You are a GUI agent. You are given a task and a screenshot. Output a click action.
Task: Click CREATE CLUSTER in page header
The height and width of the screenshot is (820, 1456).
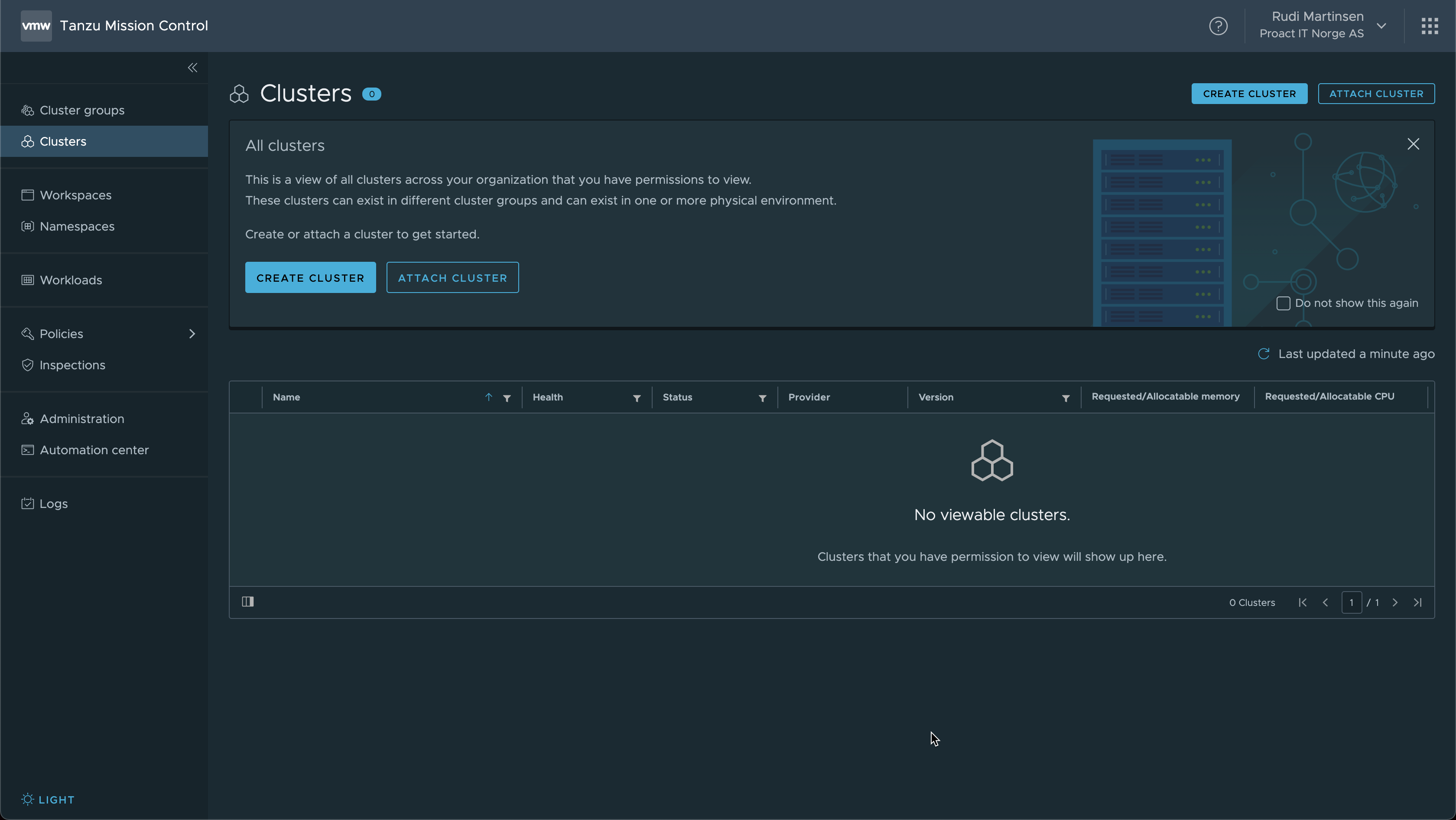1249,94
